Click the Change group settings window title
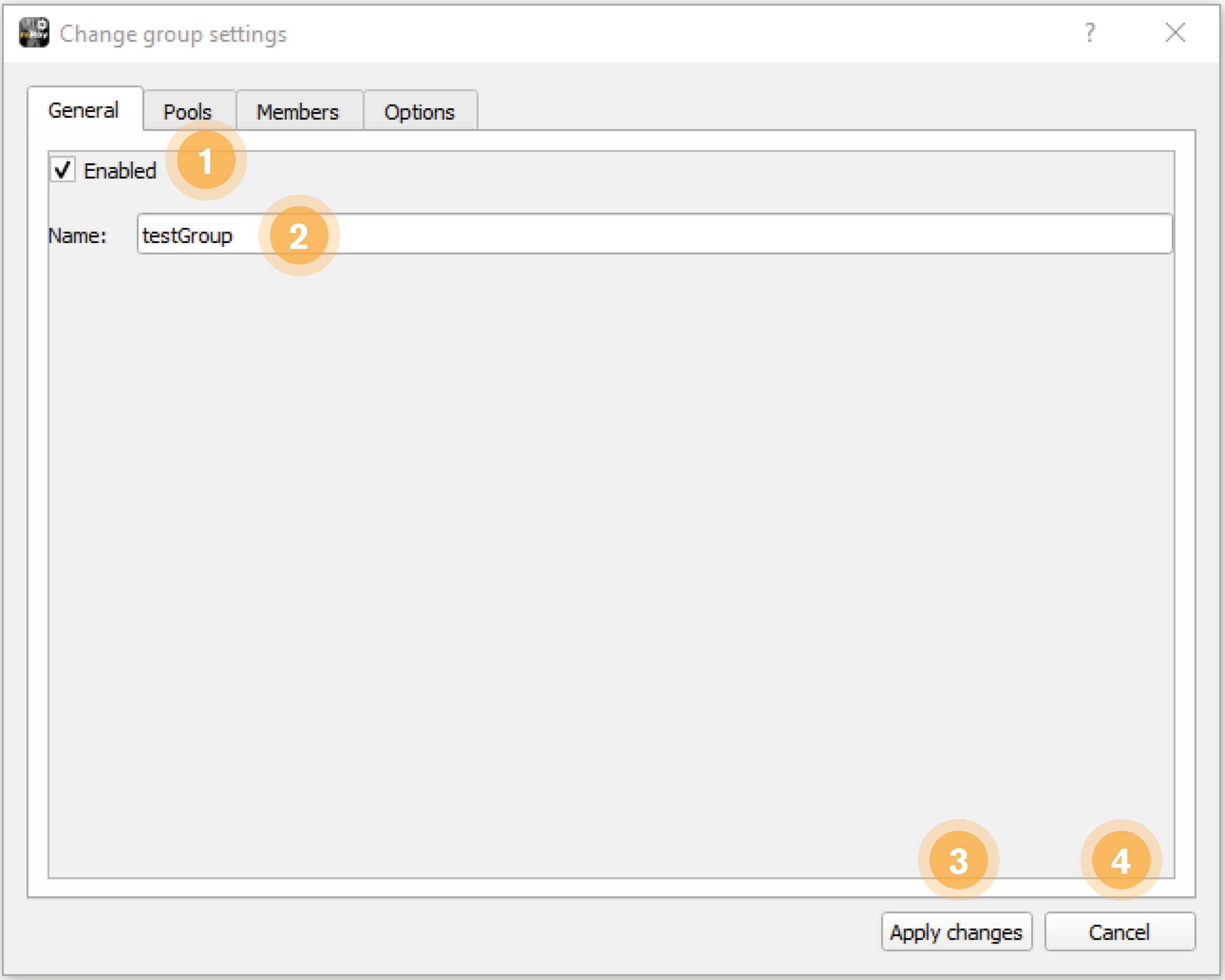This screenshot has width=1225, height=980. pyautogui.click(x=173, y=34)
